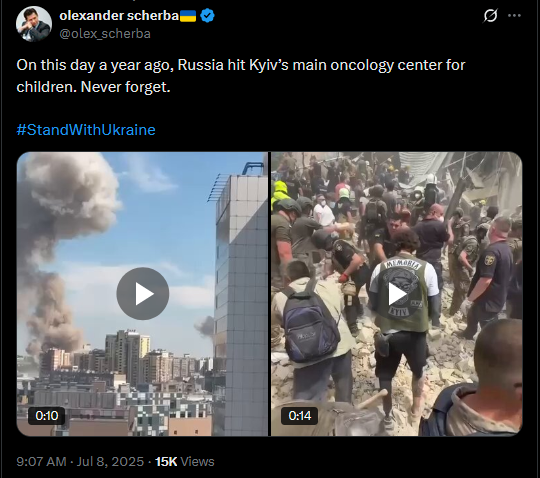Open the @olex_scherba handle link
Viewport: 540px width, 478px height.
pyautogui.click(x=105, y=34)
